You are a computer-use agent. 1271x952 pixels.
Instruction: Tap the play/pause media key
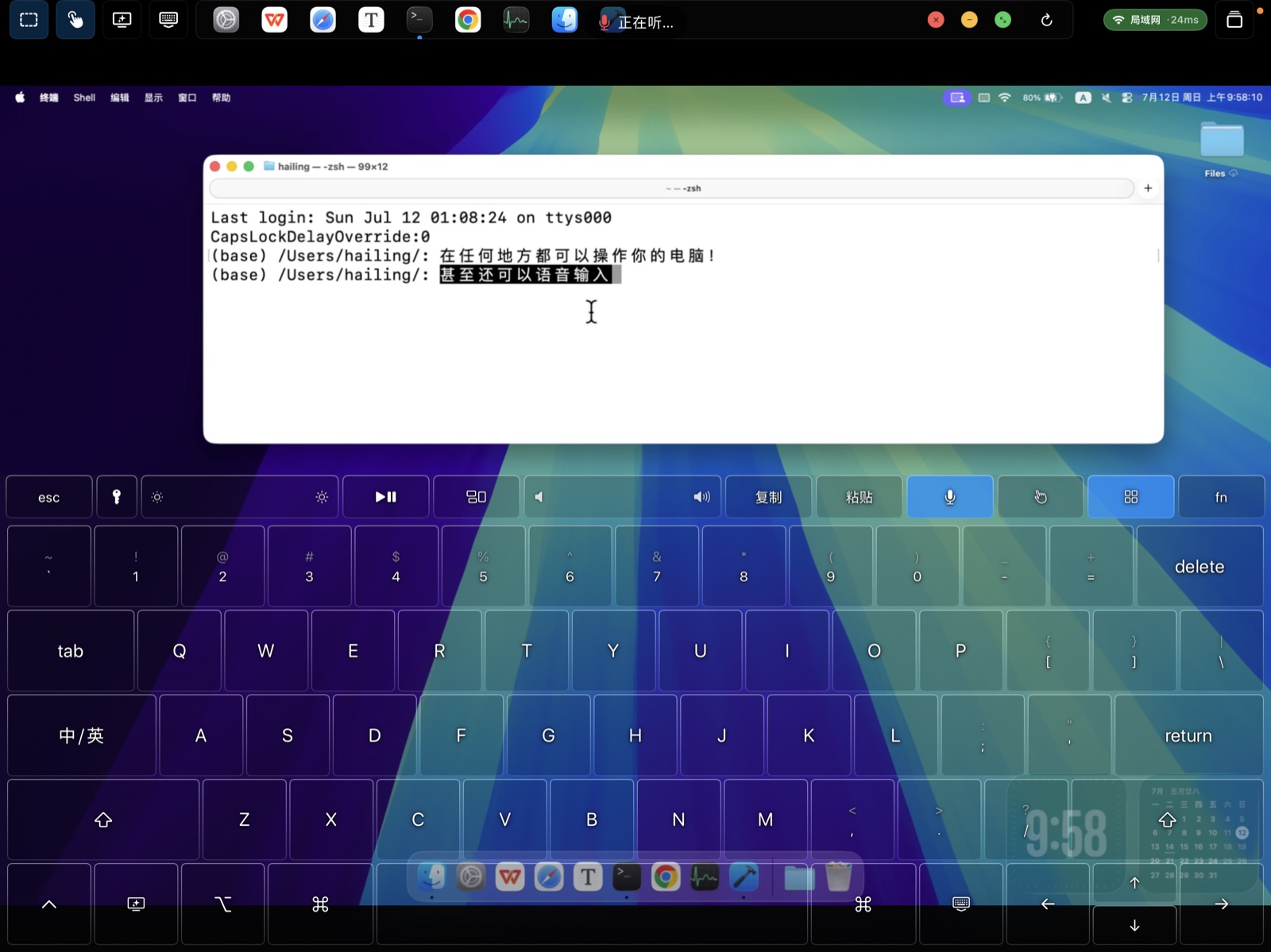tap(386, 497)
